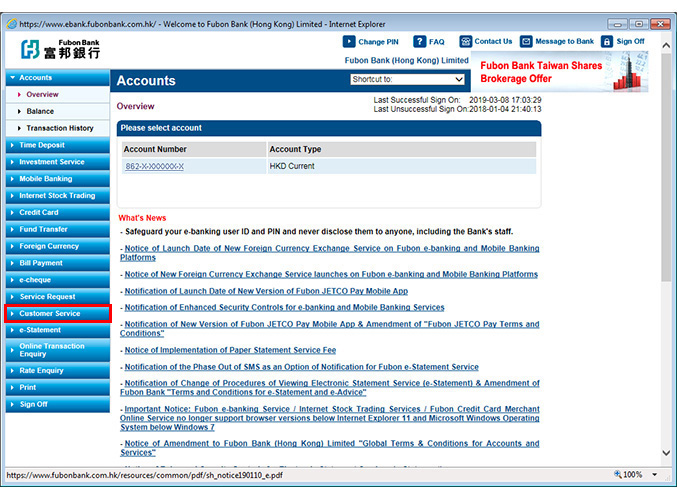Expand the Fund Transfer menu

[57, 229]
